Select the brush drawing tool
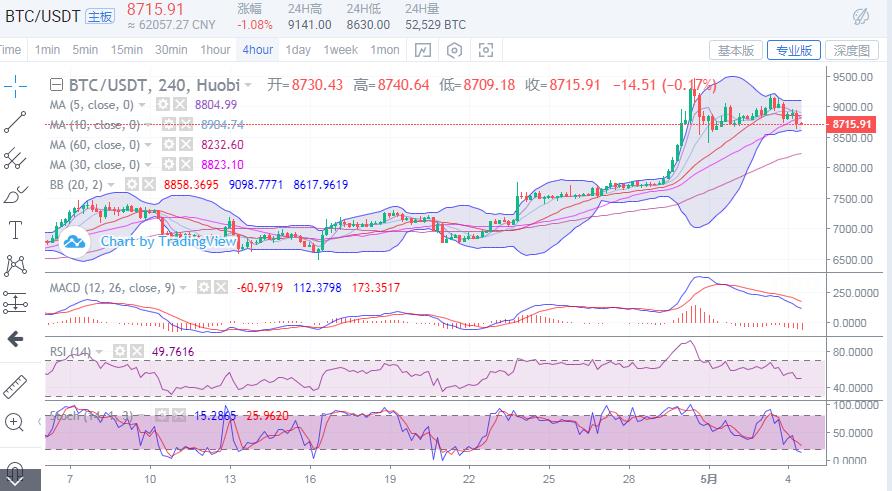This screenshot has height=491, width=892. pos(14,194)
